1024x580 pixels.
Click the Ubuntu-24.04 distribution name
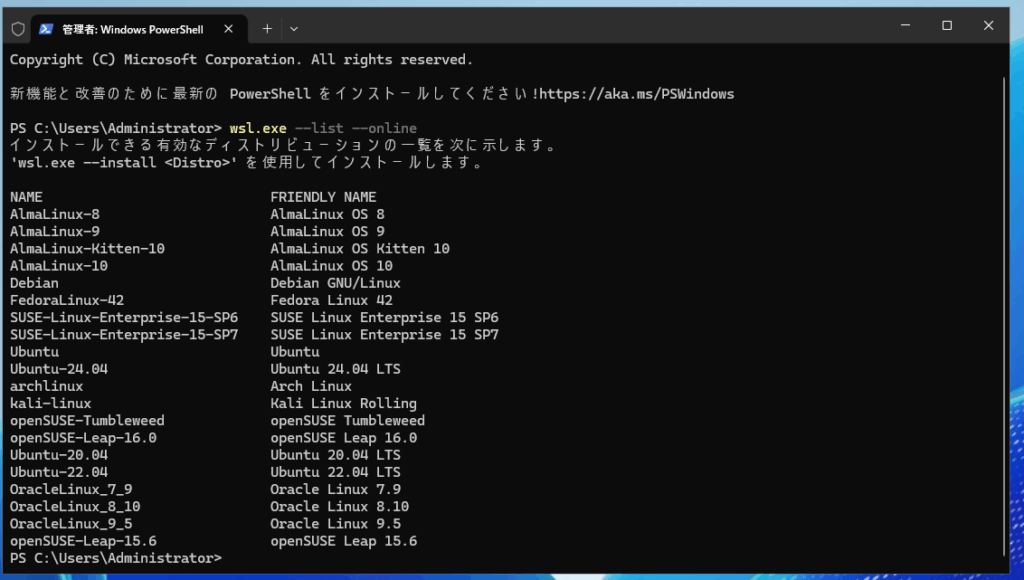pyautogui.click(x=59, y=369)
